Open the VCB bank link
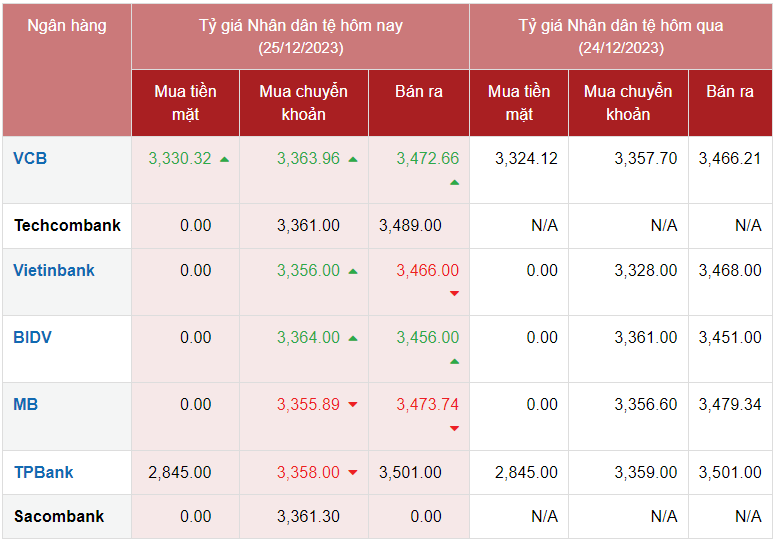This screenshot has height=542, width=779. tap(30, 158)
